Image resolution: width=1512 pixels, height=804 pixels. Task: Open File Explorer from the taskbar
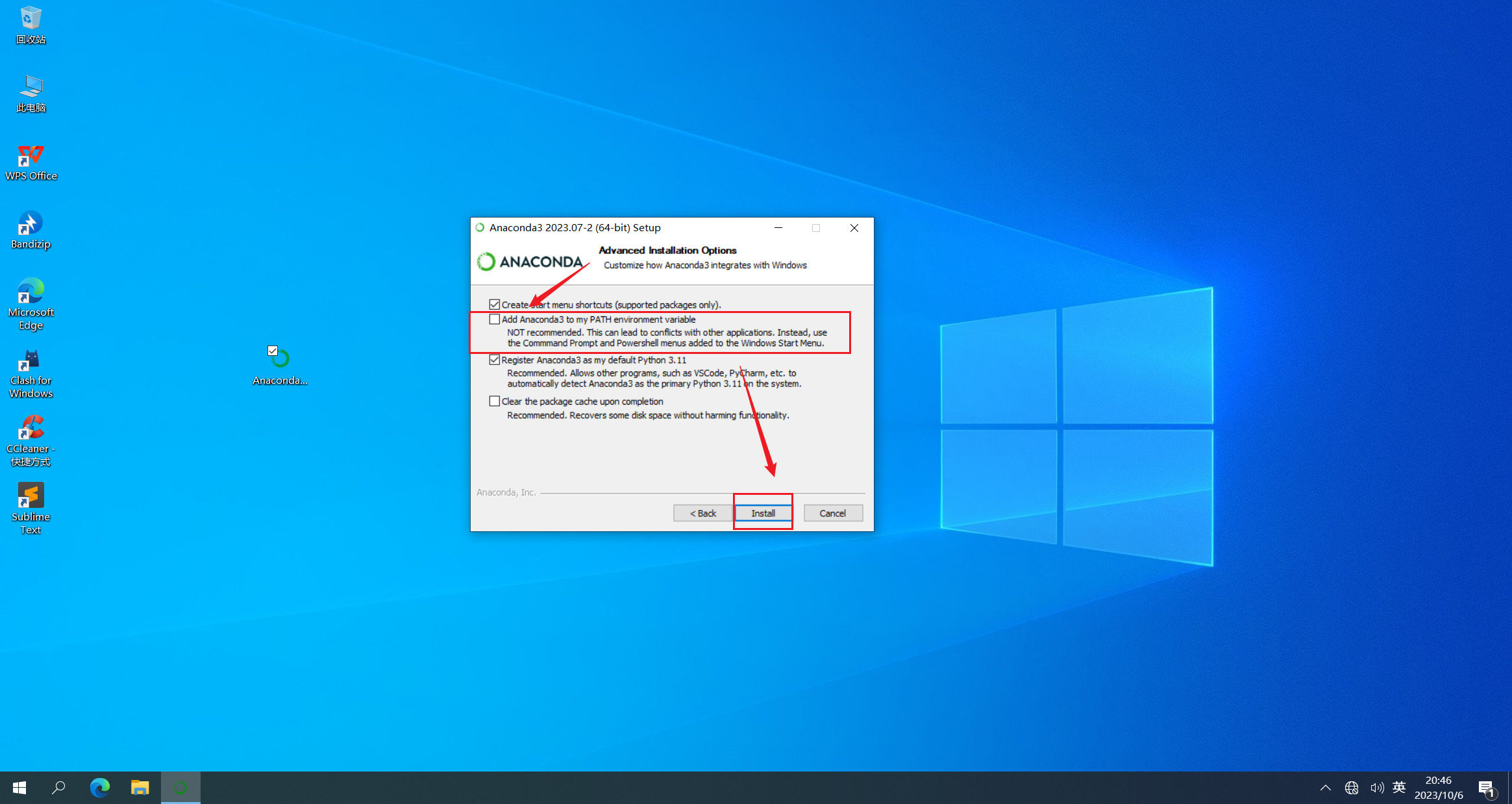click(x=140, y=788)
